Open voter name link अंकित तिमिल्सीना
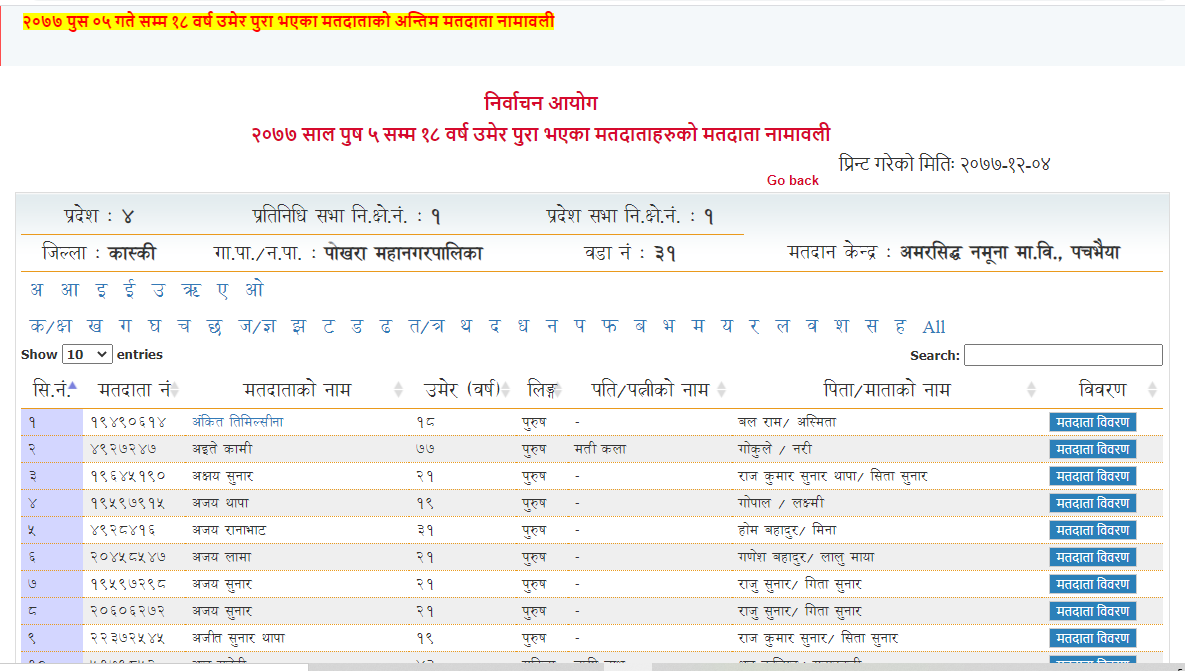The height and width of the screenshot is (671, 1185). coord(237,422)
